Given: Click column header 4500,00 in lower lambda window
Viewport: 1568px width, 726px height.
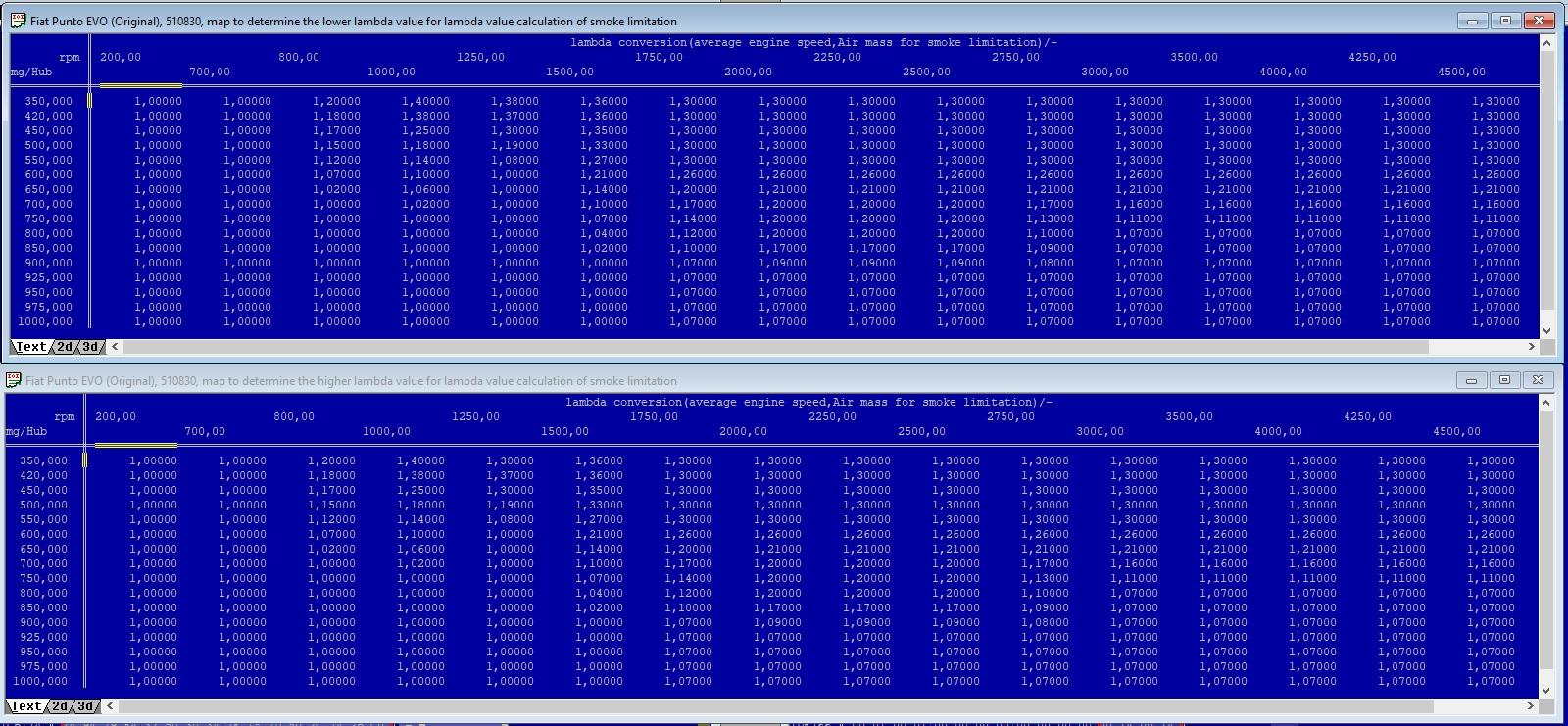Looking at the screenshot, I should [x=1461, y=72].
